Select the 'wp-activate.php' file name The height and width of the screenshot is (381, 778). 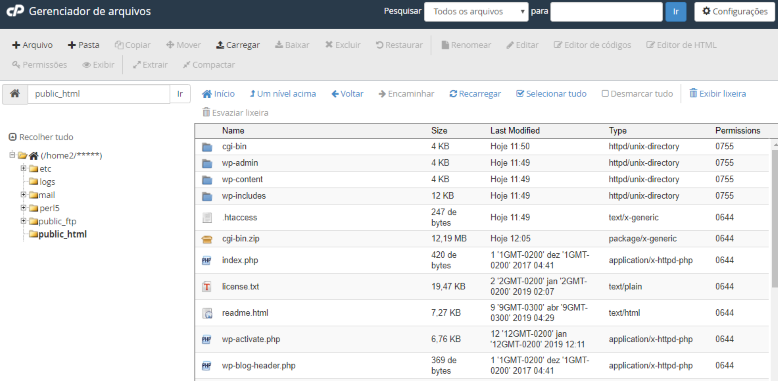(251, 339)
